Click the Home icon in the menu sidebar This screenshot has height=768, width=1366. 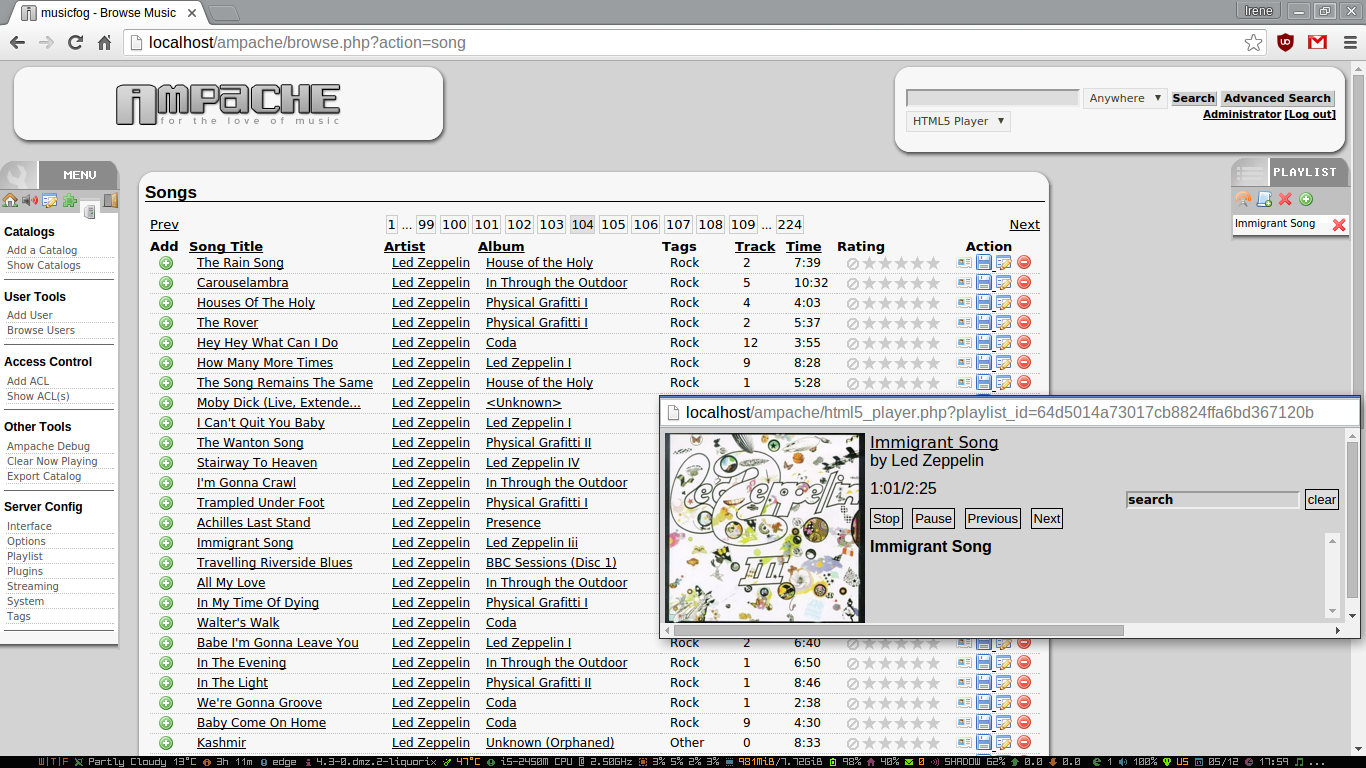point(10,201)
